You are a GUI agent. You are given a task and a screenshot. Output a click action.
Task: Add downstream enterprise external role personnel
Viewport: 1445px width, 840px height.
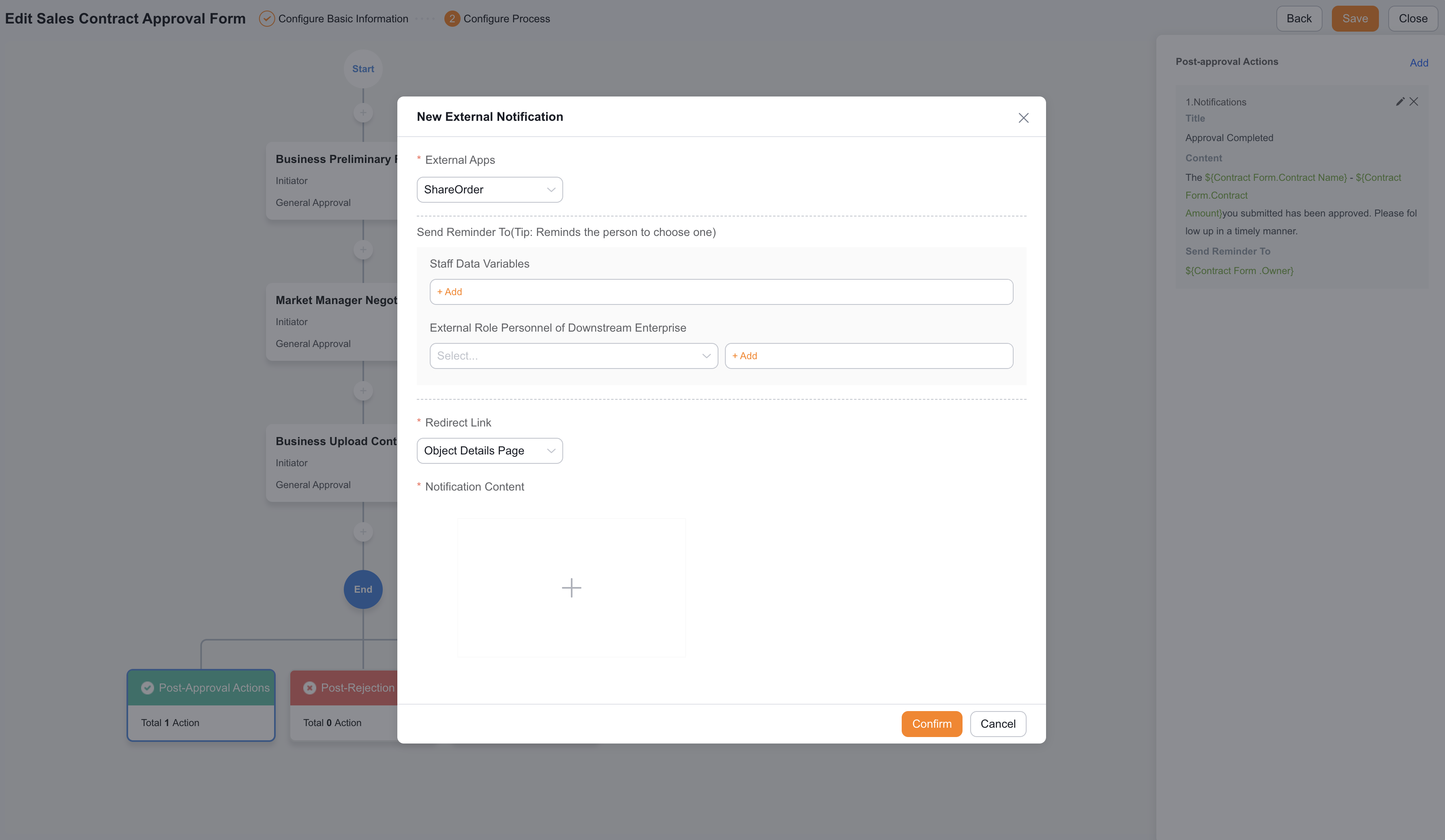[x=868, y=356]
